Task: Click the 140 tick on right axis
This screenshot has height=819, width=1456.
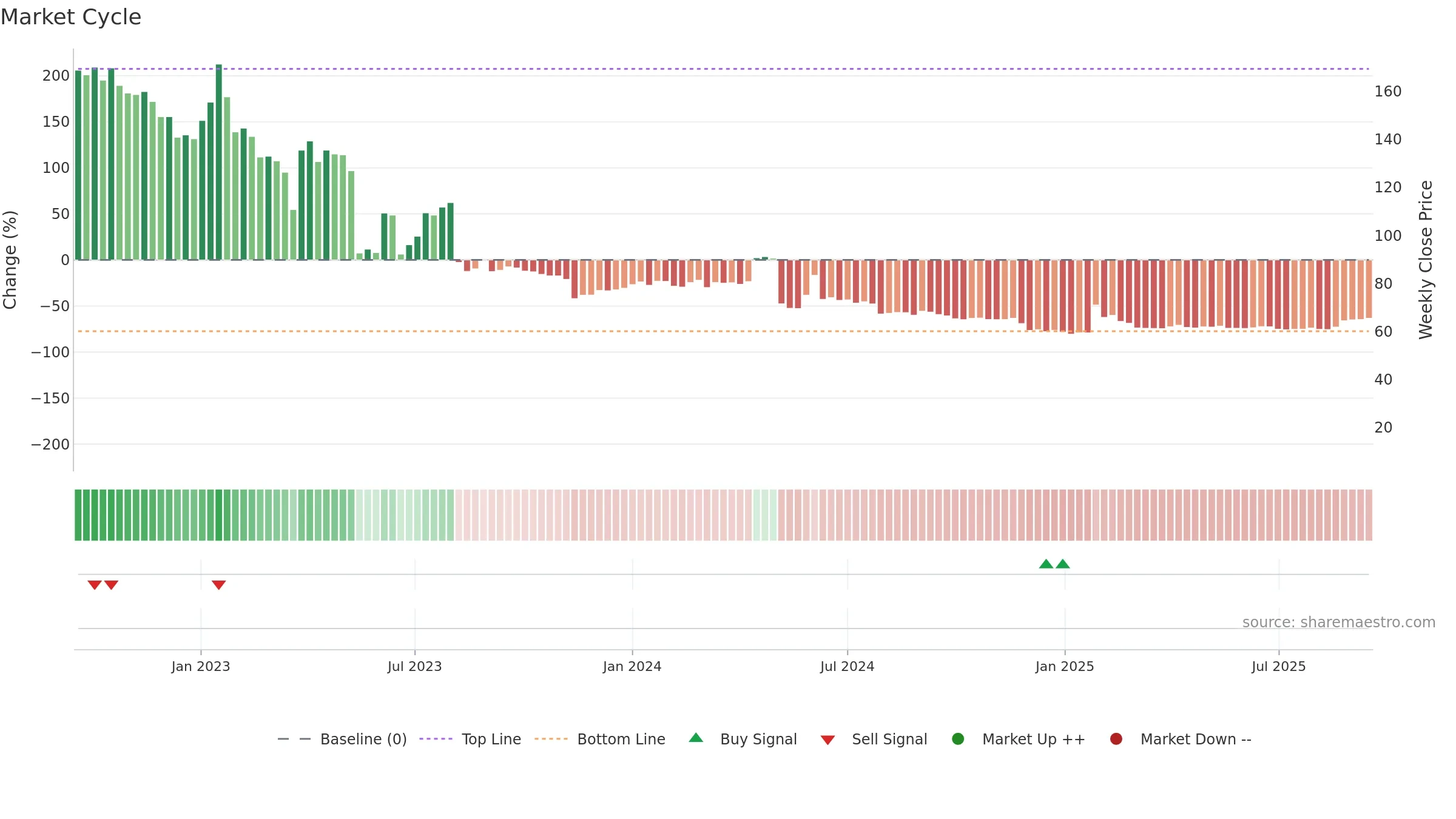Action: click(x=1388, y=140)
